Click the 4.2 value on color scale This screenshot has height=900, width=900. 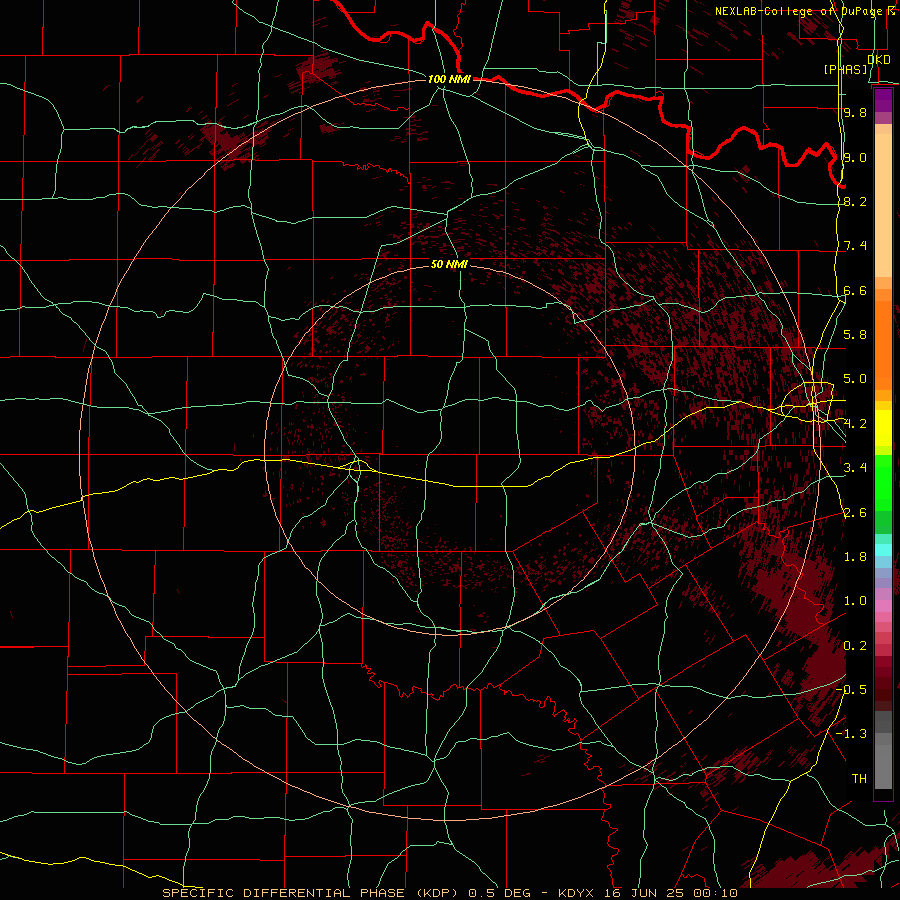pos(855,424)
